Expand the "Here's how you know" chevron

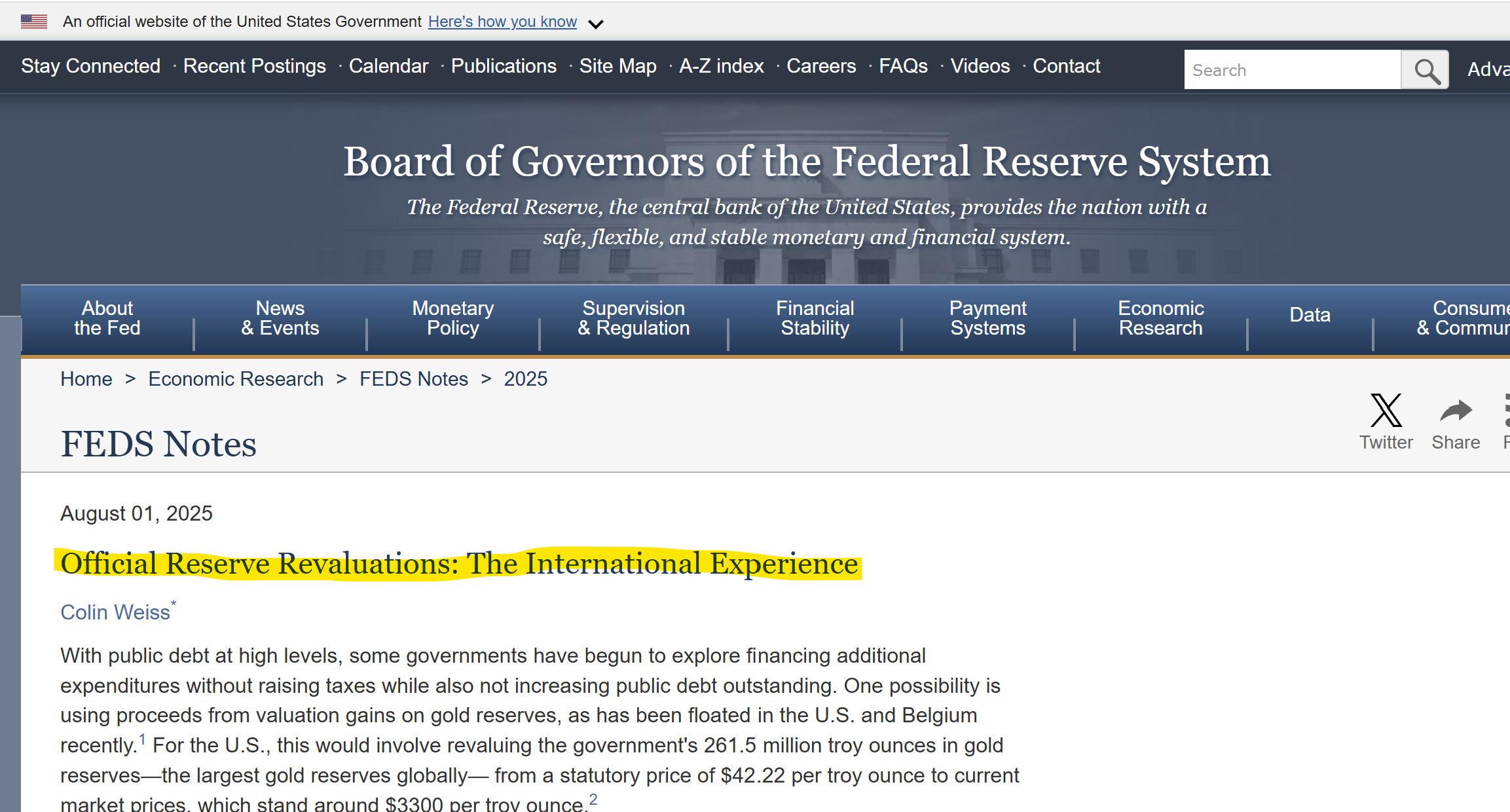pos(595,24)
